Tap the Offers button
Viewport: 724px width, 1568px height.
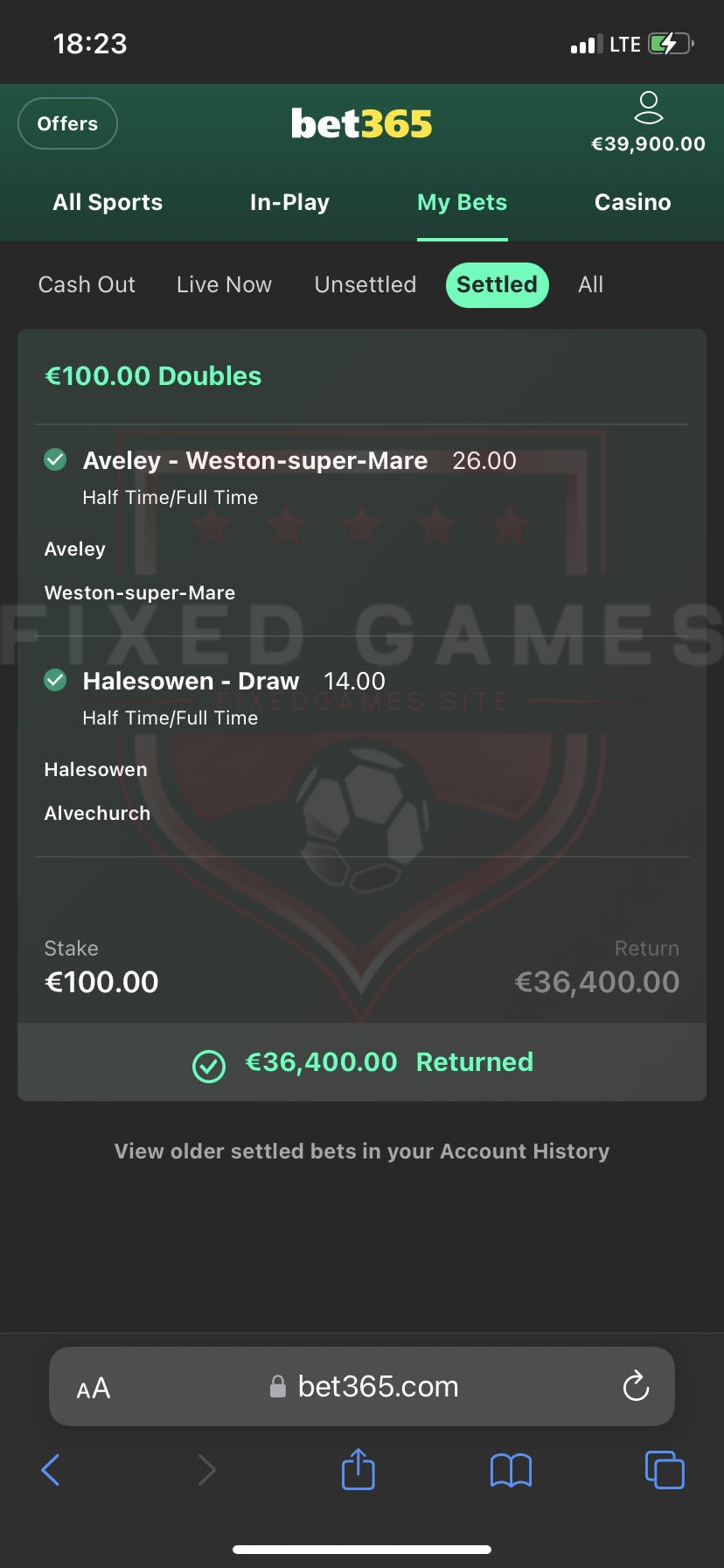point(67,123)
